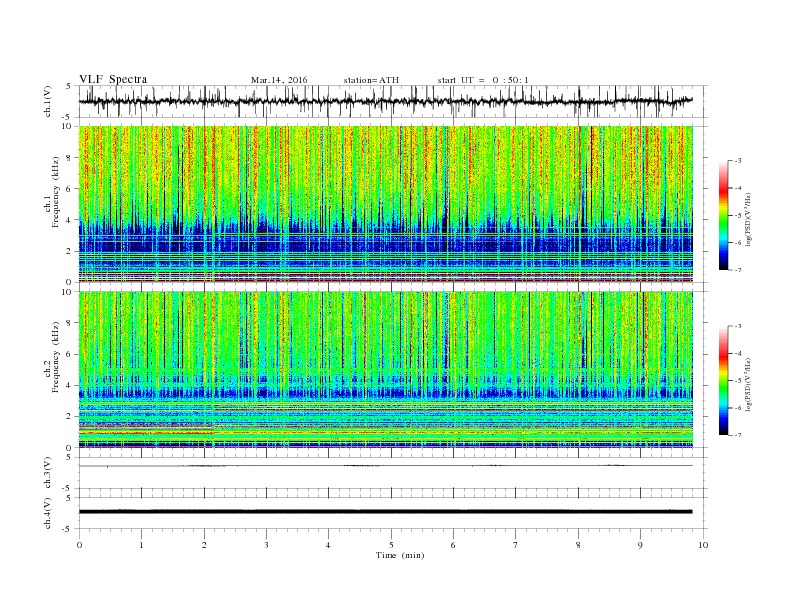The image size is (792, 612).
Task: Click the "8" kHz tick of ch.2 spectrogram
Action: (x=70, y=323)
